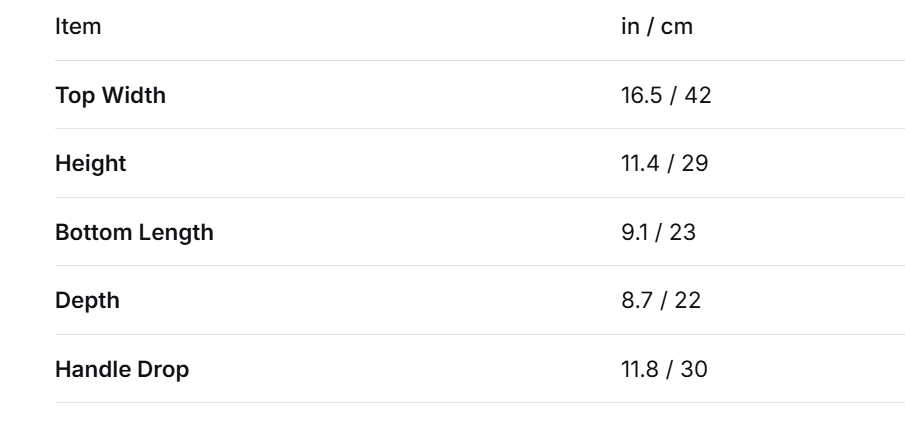Select the Bottom Length row label

[134, 232]
